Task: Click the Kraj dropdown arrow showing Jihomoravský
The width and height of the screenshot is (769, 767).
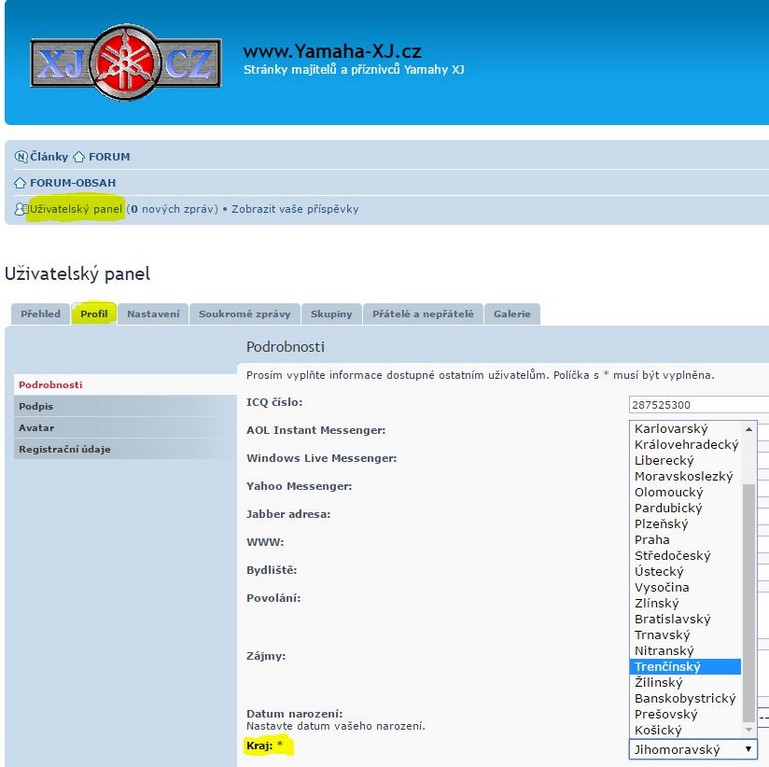Action: (748, 749)
